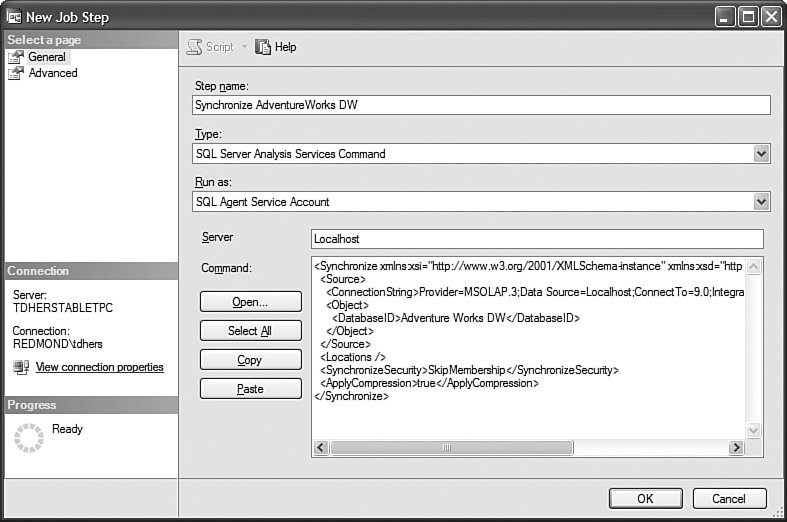Open the Script dropdown arrow
This screenshot has height=522, width=787.
[244, 47]
